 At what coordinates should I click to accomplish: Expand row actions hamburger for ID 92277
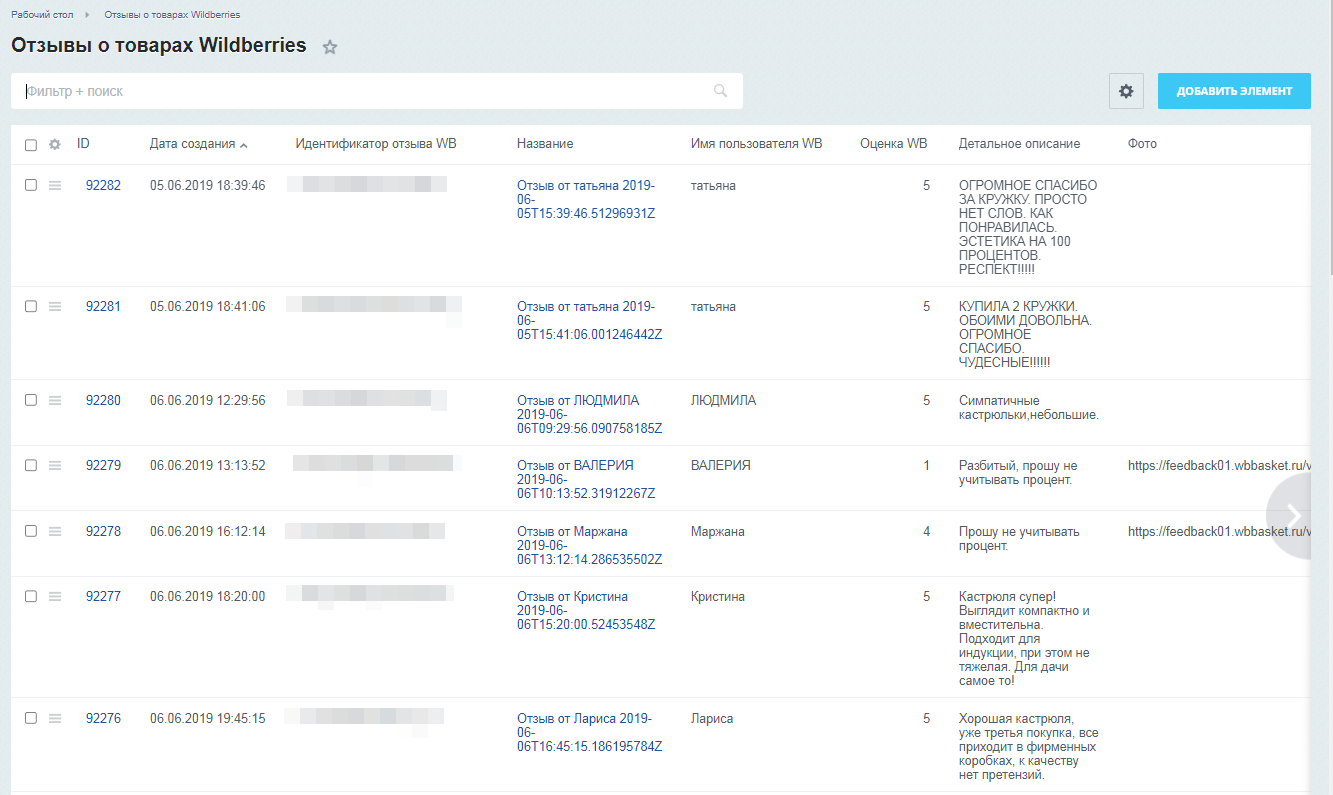tap(55, 596)
